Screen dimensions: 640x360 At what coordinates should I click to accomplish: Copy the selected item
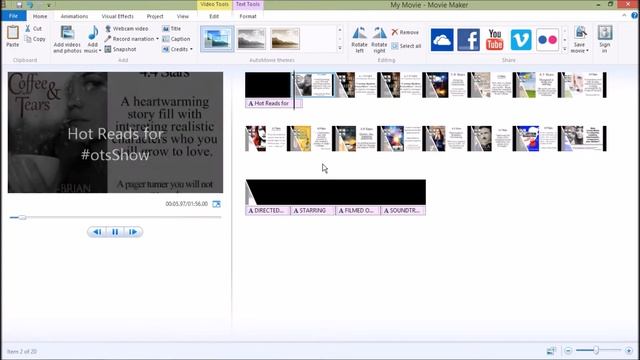(35, 39)
